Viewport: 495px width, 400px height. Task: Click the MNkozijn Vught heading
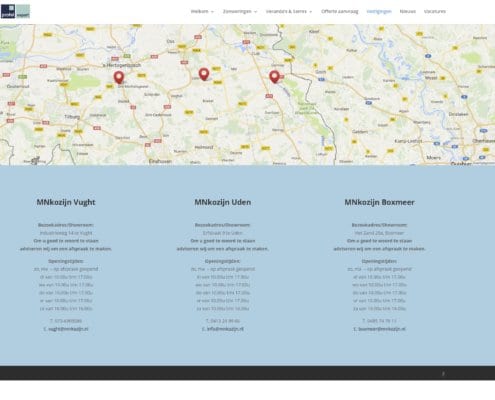(x=66, y=202)
